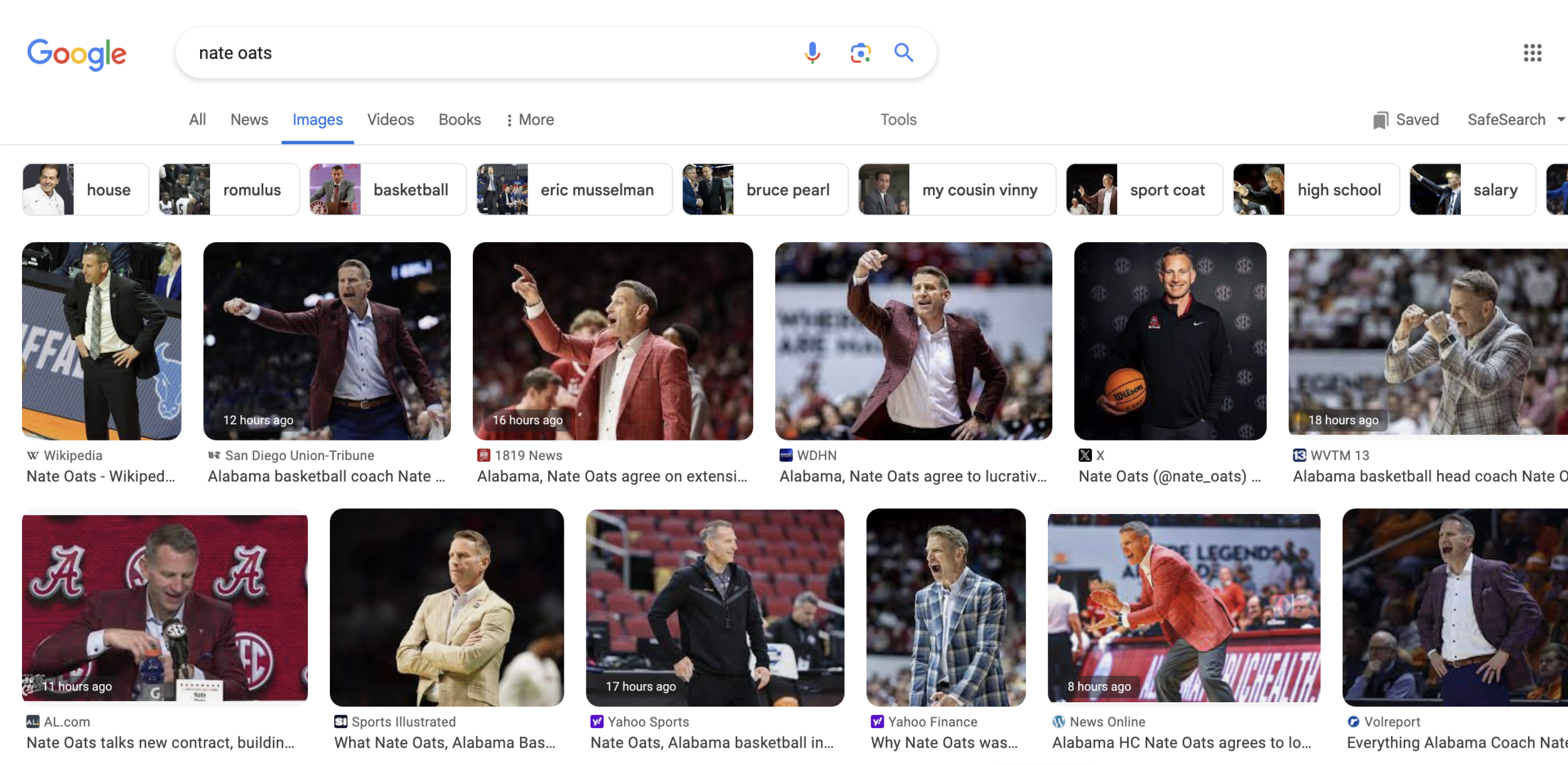
Task: Select the 'salary' suggestion chip
Action: click(x=1473, y=190)
